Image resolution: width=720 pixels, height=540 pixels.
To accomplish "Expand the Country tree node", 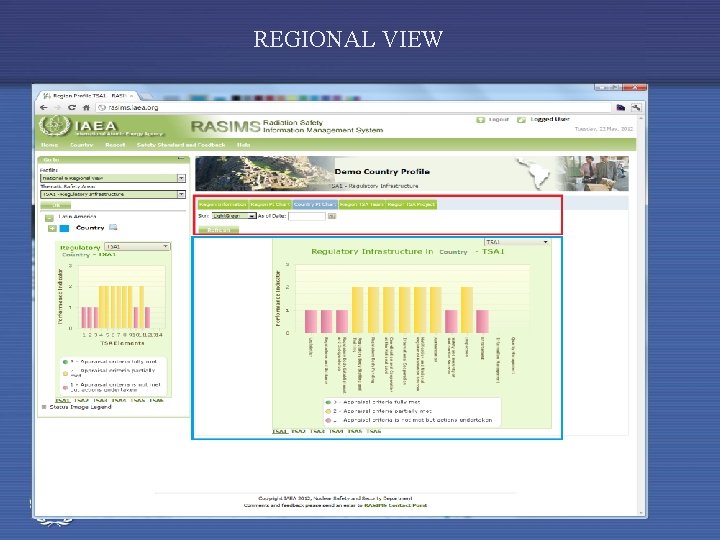I will coord(52,228).
